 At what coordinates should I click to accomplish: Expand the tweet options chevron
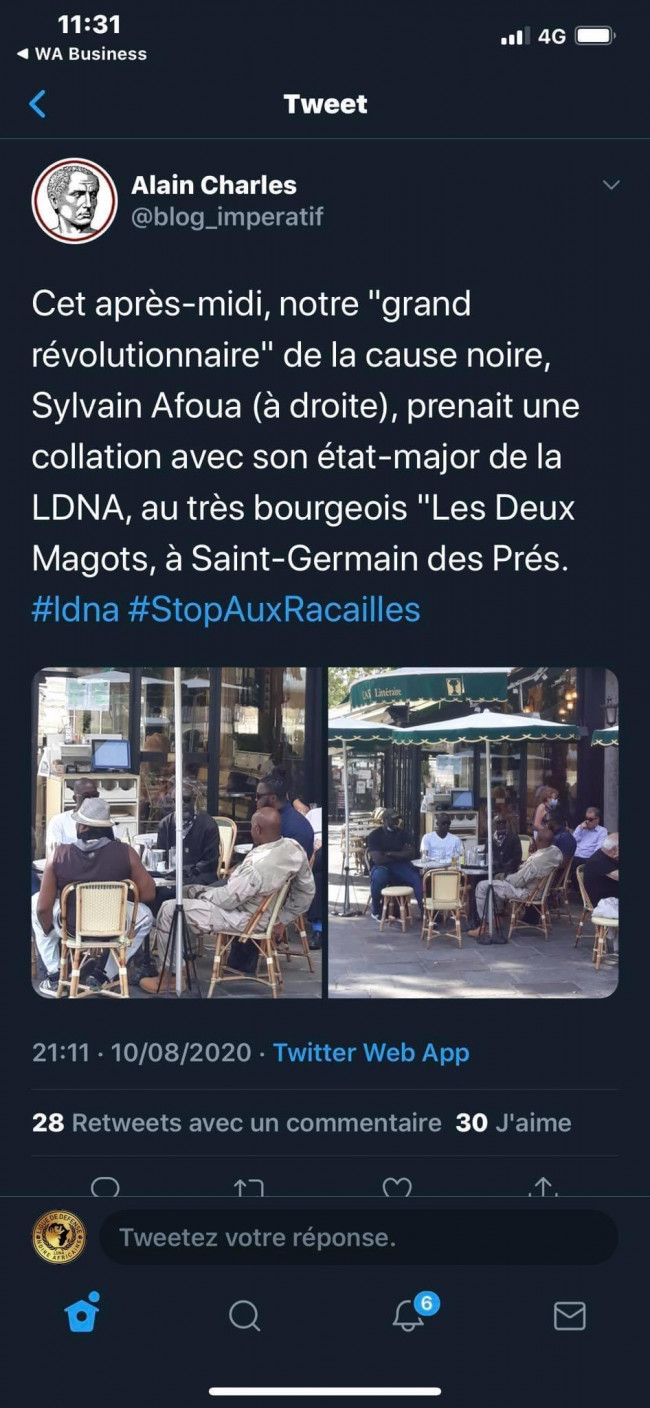tap(611, 185)
